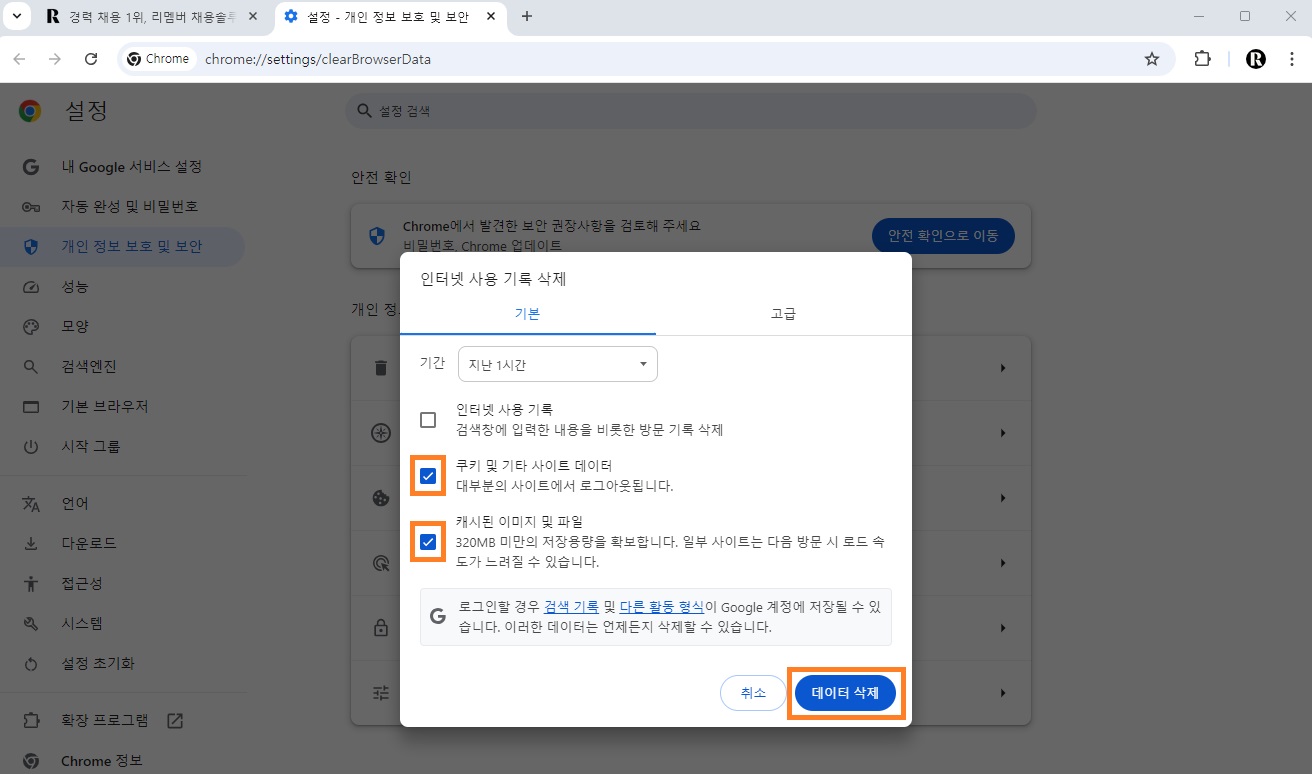
Task: Click the Chrome logo beside 설정 title
Action: pos(30,111)
